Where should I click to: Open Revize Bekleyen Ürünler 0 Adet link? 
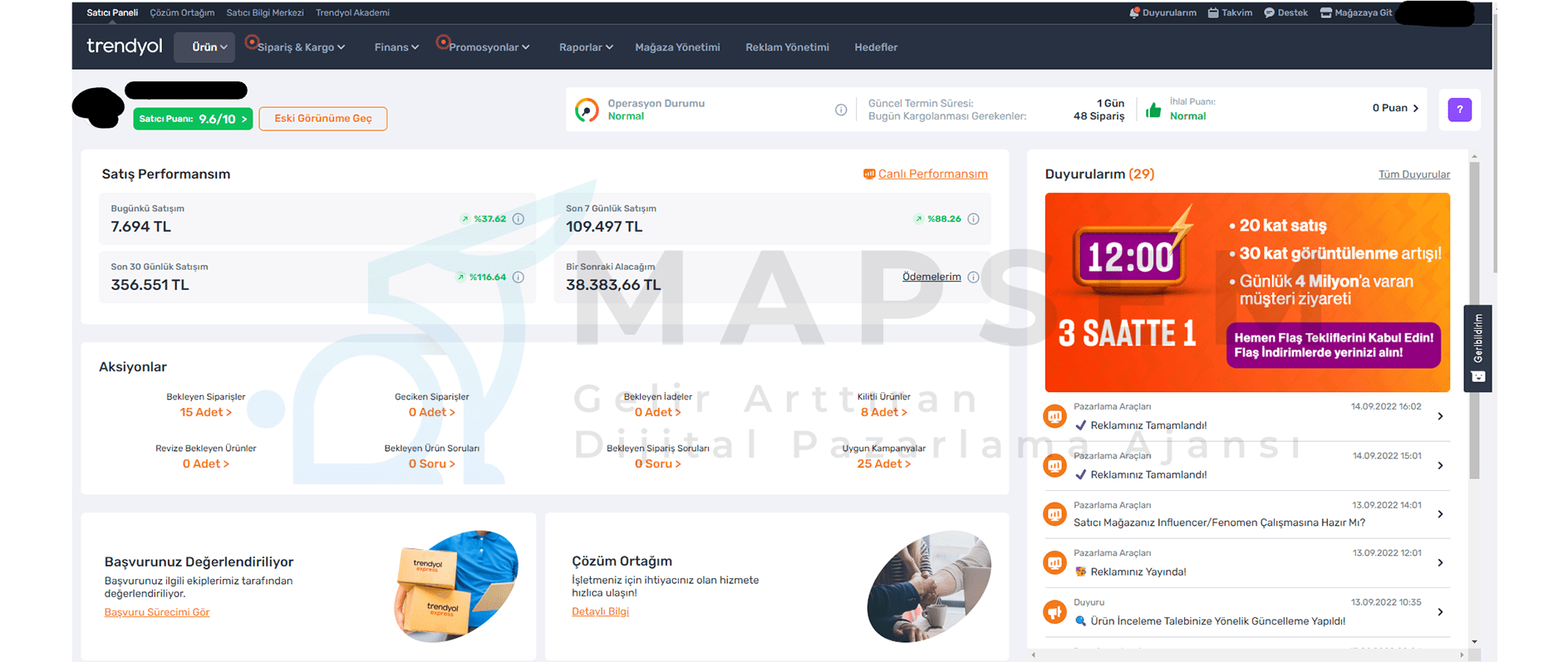(x=206, y=464)
